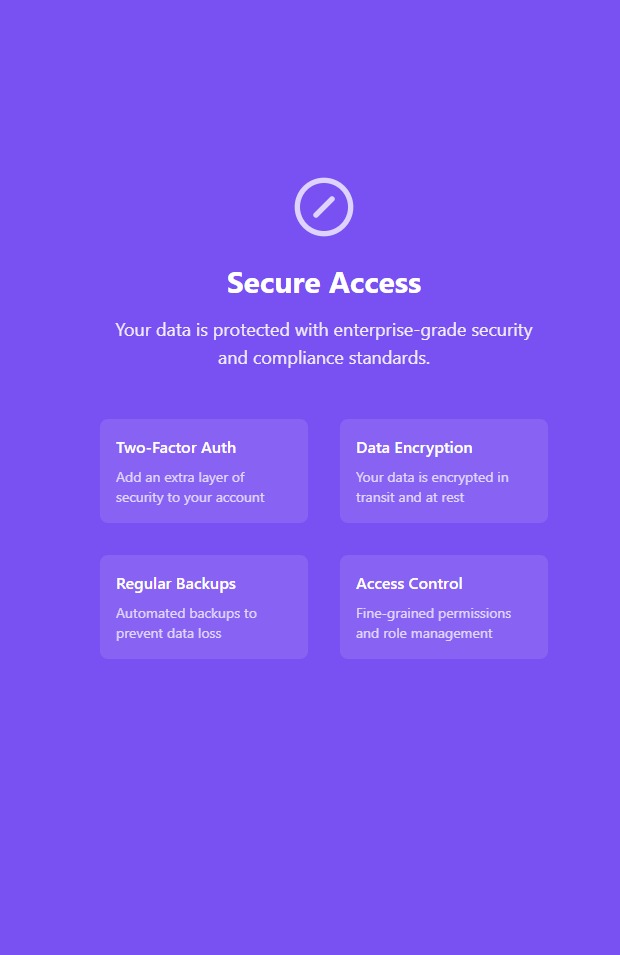Click the Regular Backups title text

176,583
